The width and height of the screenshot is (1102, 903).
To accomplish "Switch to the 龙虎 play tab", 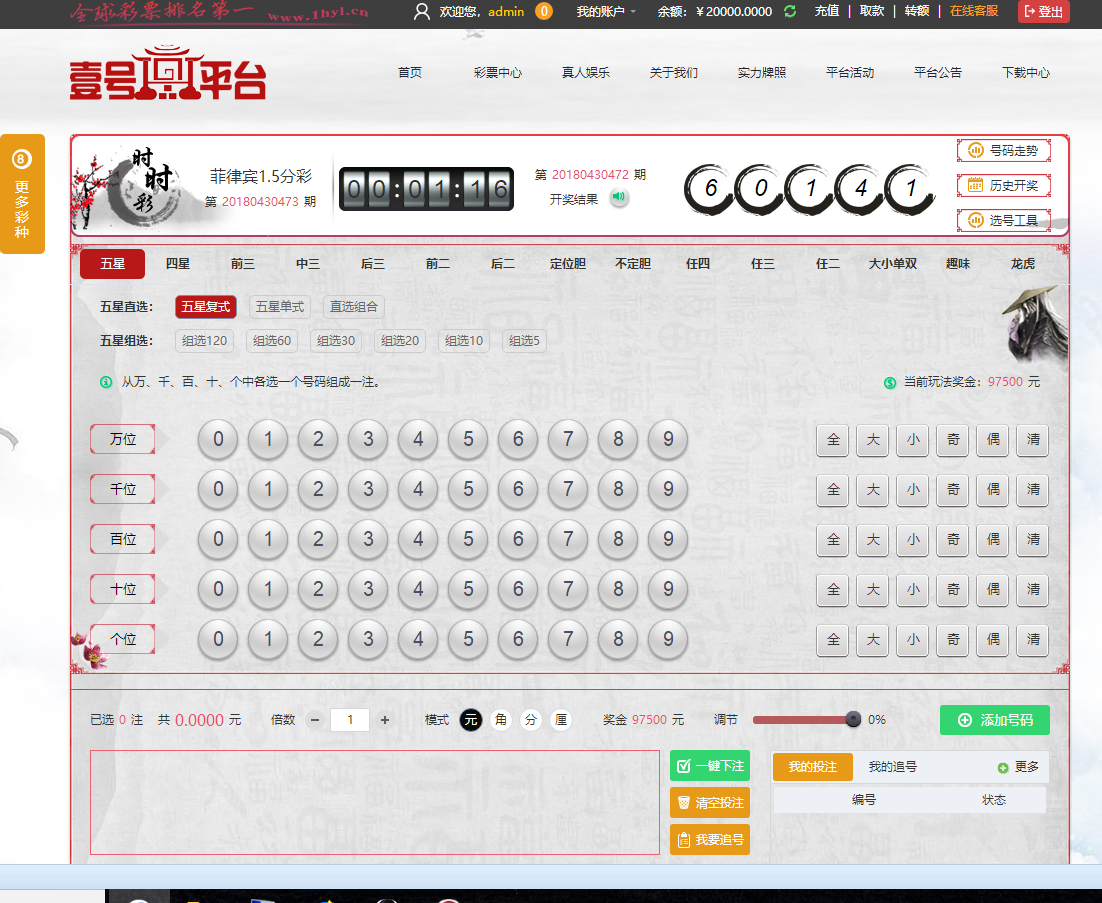I will click(1022, 264).
